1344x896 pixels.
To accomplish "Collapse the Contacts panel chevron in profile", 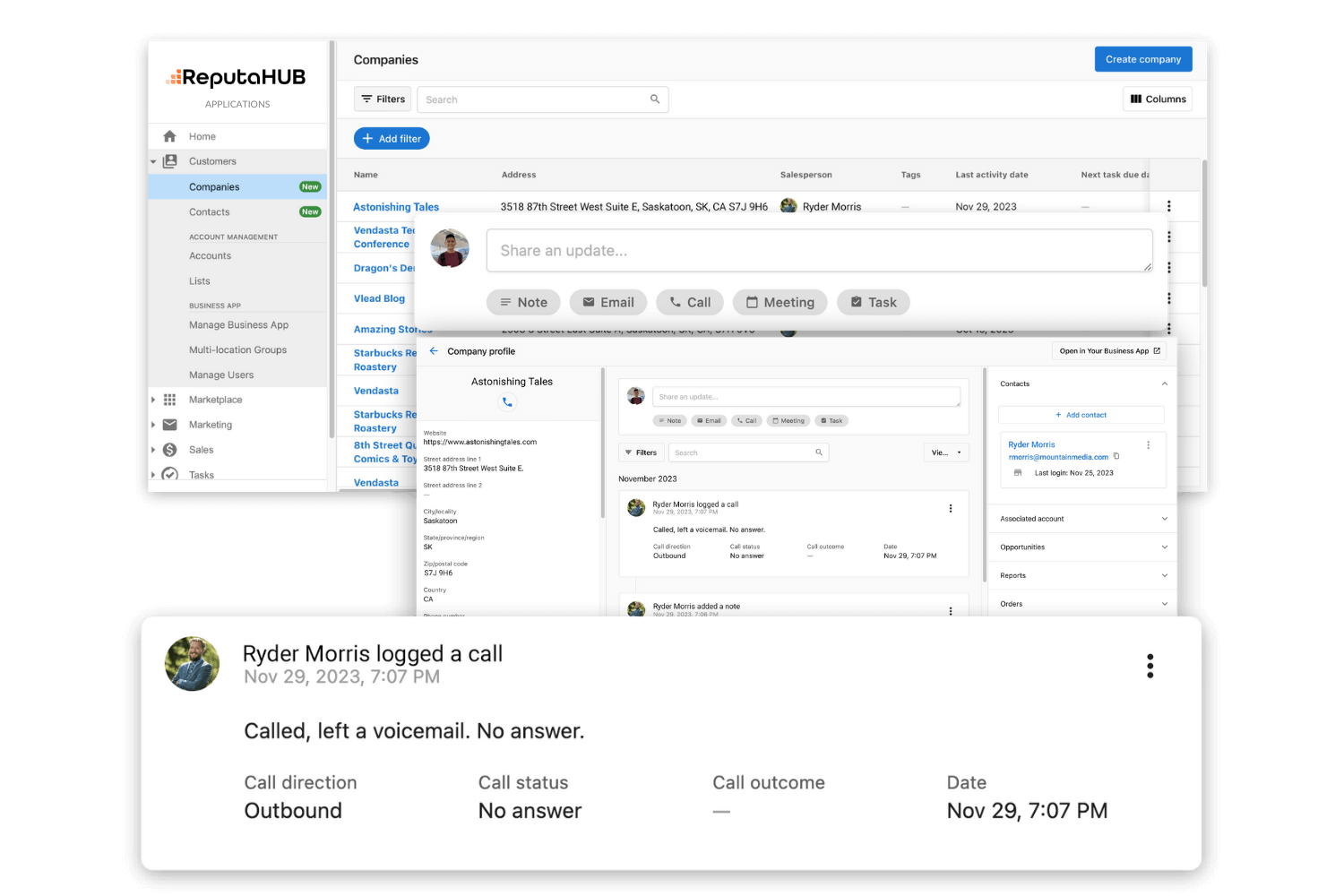I will point(1164,383).
